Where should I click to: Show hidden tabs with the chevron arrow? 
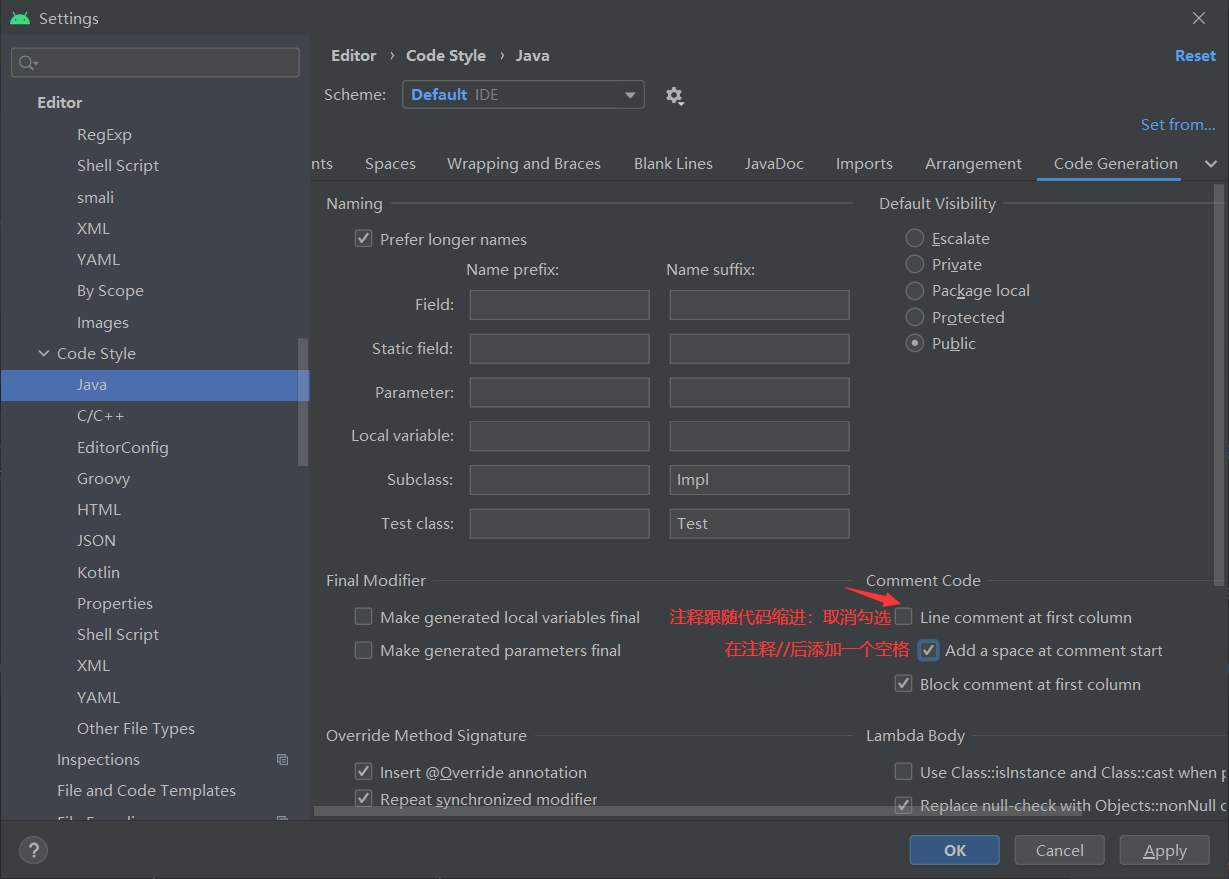pyautogui.click(x=1211, y=164)
